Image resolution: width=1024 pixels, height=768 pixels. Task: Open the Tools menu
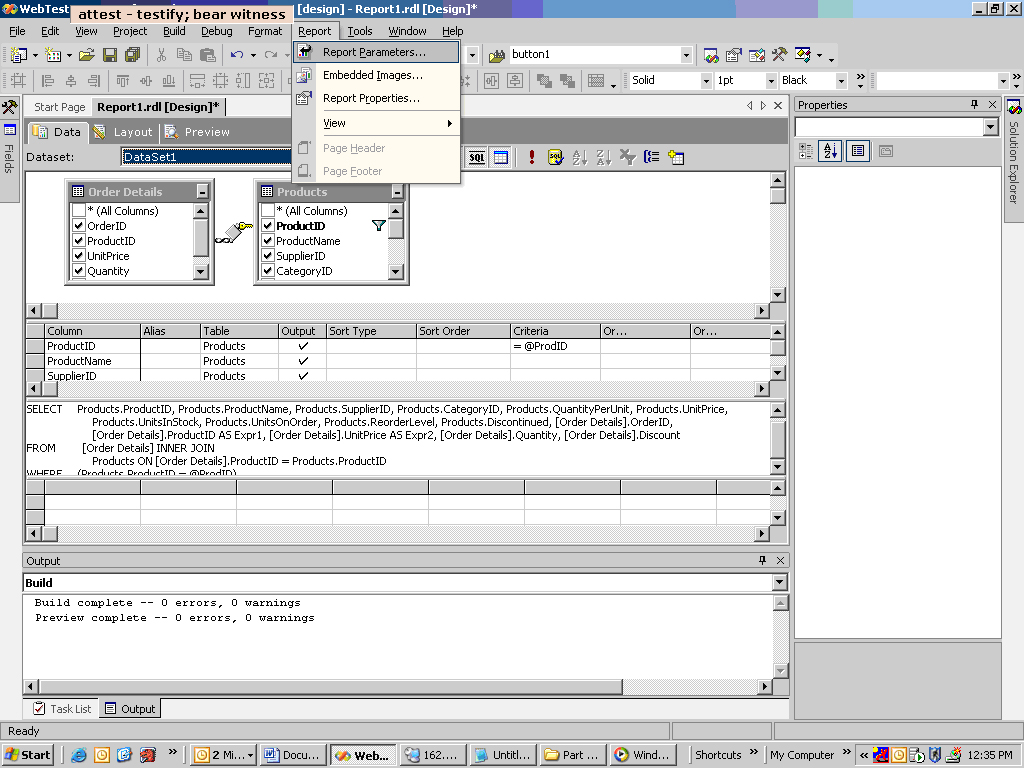coord(360,31)
